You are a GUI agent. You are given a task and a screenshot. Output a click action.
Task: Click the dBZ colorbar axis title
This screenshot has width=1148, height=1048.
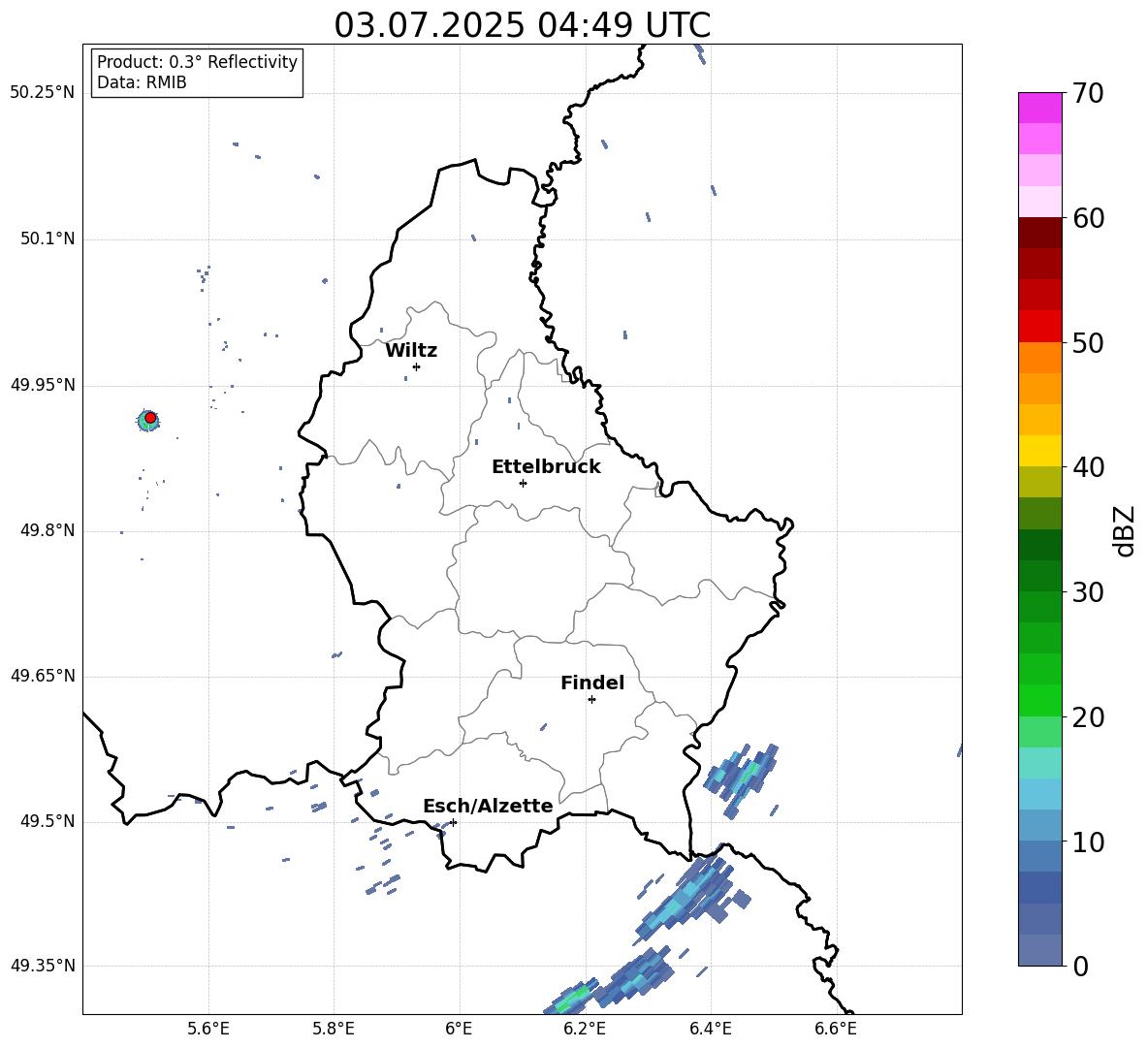[1124, 530]
